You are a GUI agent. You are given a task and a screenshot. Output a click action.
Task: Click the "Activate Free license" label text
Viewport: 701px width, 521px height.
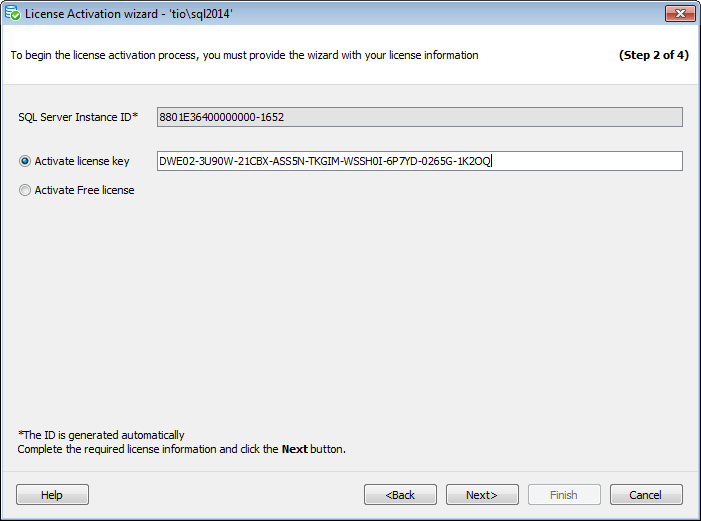point(84,190)
